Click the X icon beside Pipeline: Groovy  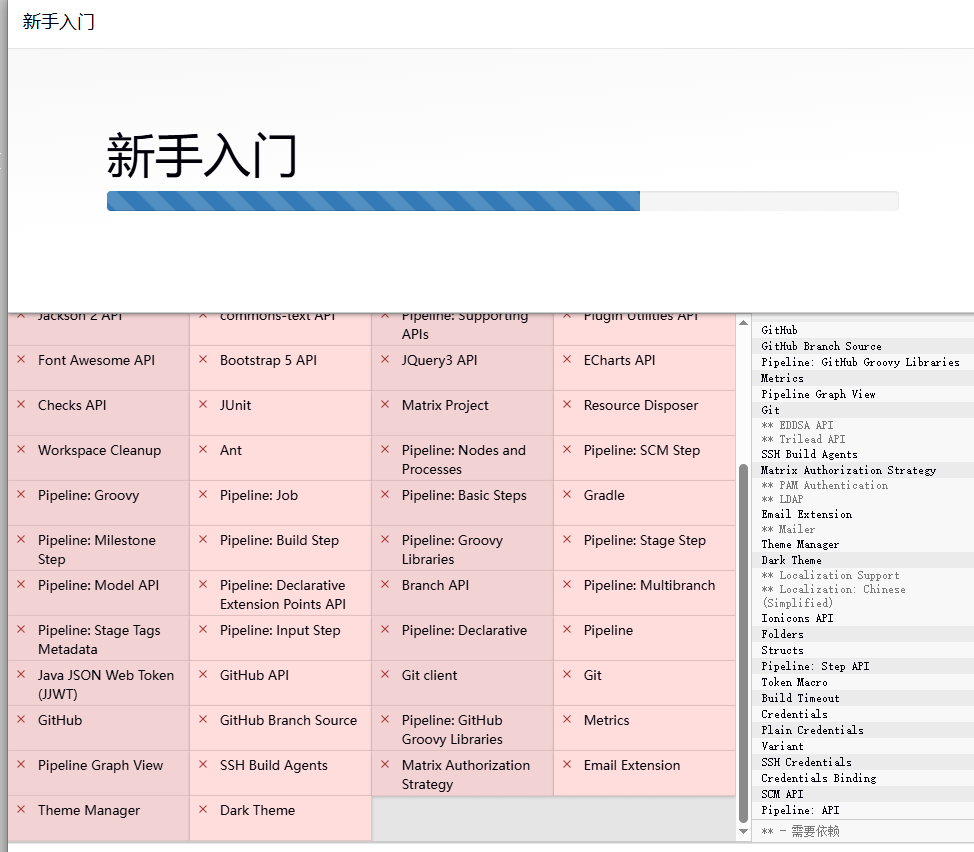click(21, 494)
